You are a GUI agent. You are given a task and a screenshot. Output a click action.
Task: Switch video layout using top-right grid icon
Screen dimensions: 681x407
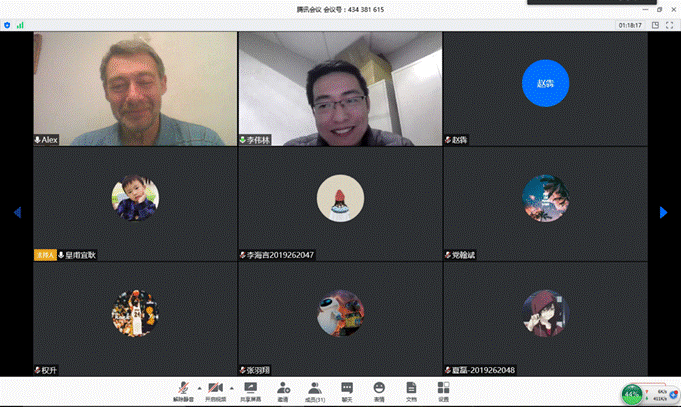[x=653, y=25]
